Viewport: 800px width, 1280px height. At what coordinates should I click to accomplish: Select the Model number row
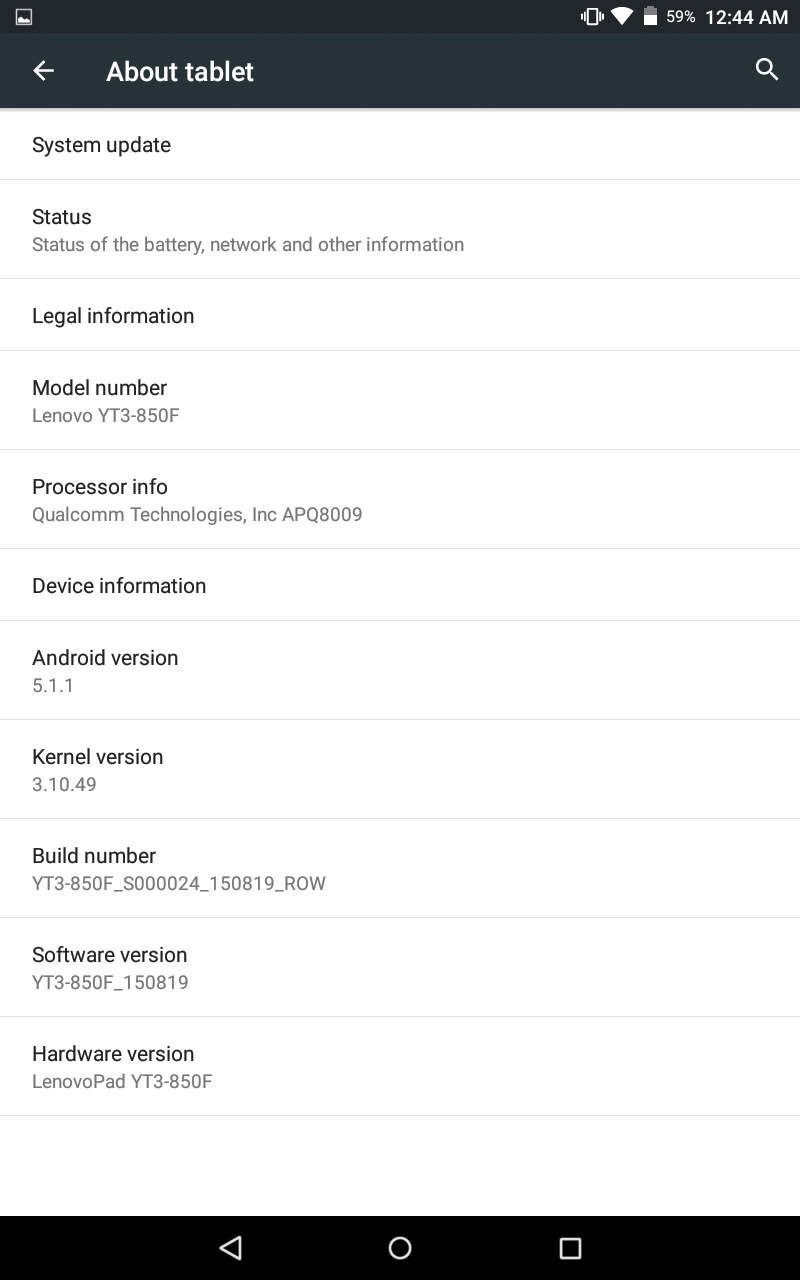point(400,400)
